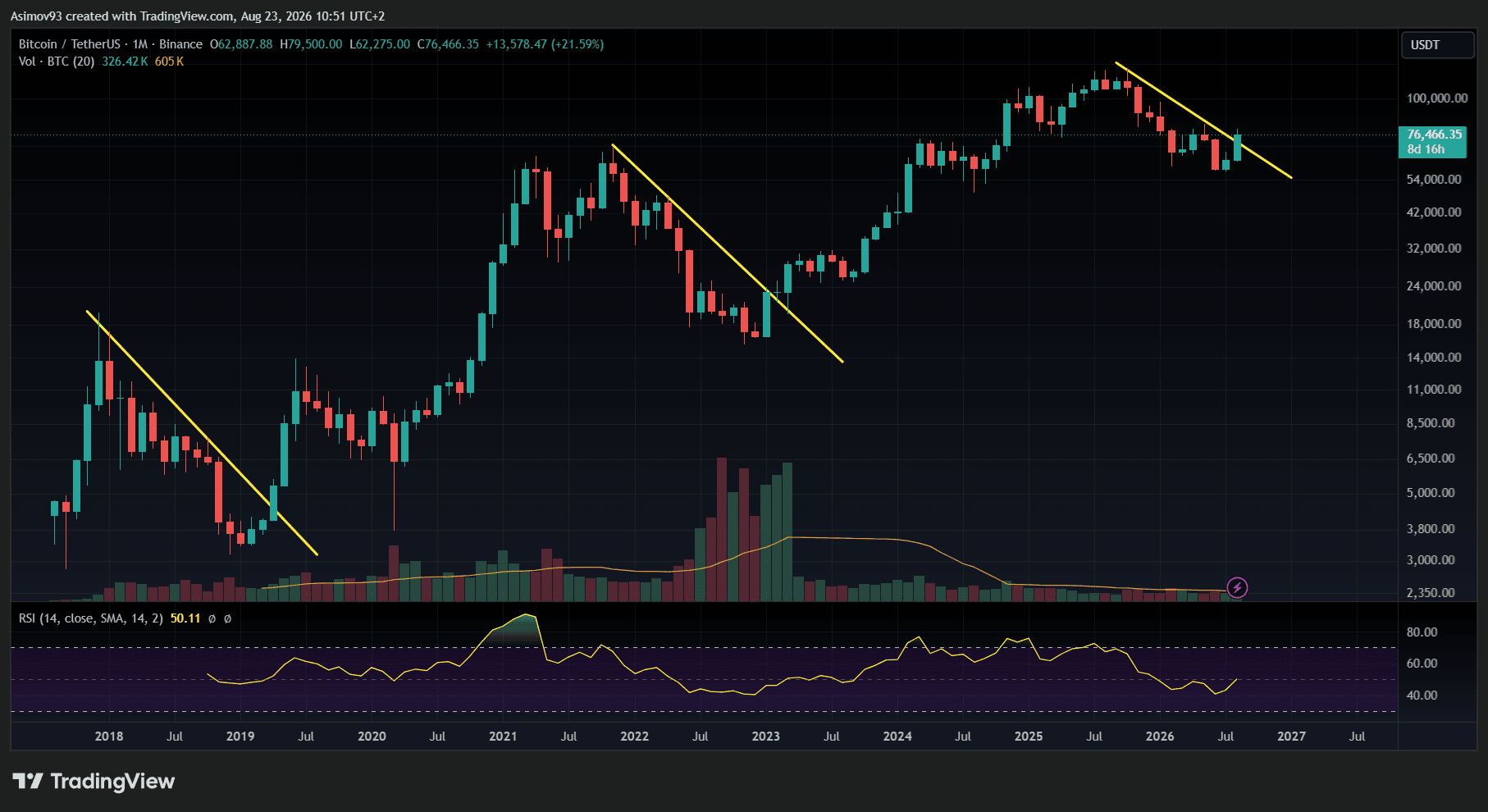The width and height of the screenshot is (1488, 812).
Task: Click the 2019 label on time axis
Action: tap(240, 737)
